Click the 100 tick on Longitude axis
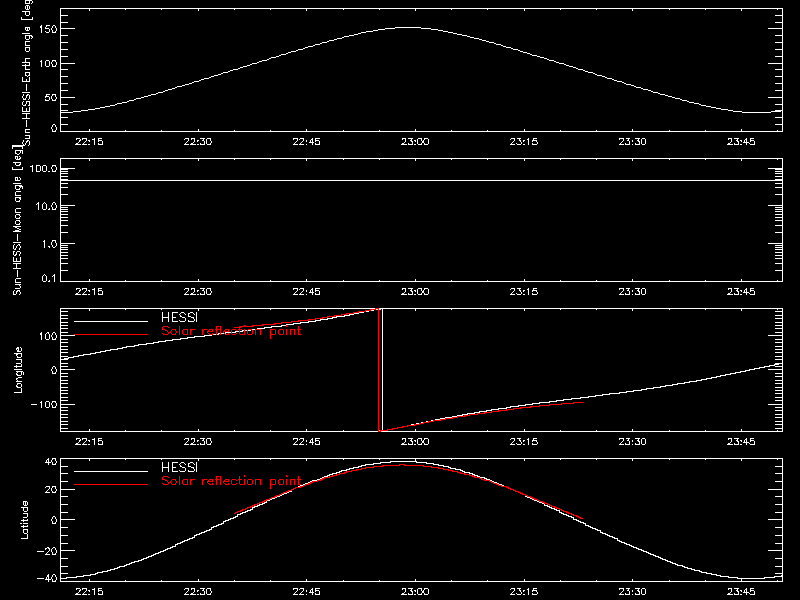 coord(49,336)
